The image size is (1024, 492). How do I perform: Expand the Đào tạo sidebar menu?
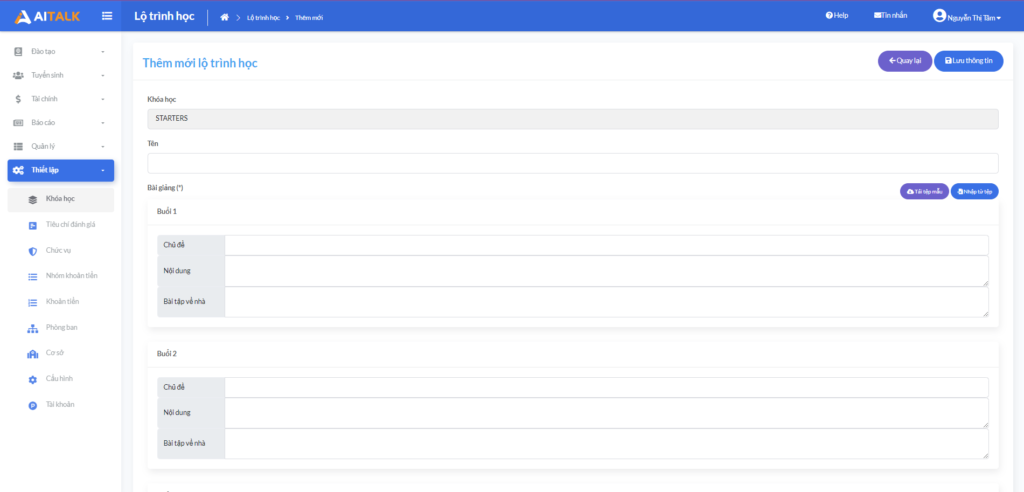click(60, 51)
